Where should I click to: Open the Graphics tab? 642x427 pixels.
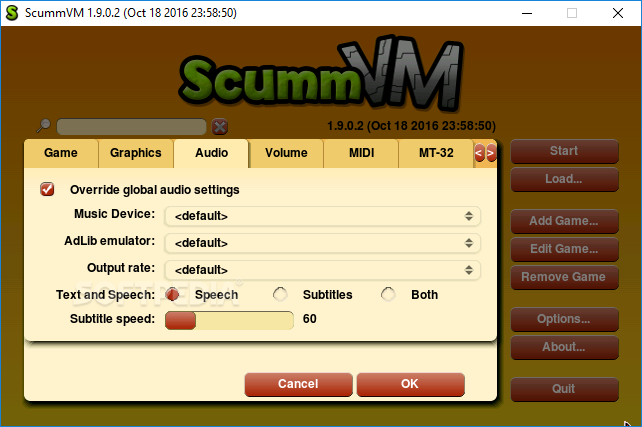coord(136,153)
